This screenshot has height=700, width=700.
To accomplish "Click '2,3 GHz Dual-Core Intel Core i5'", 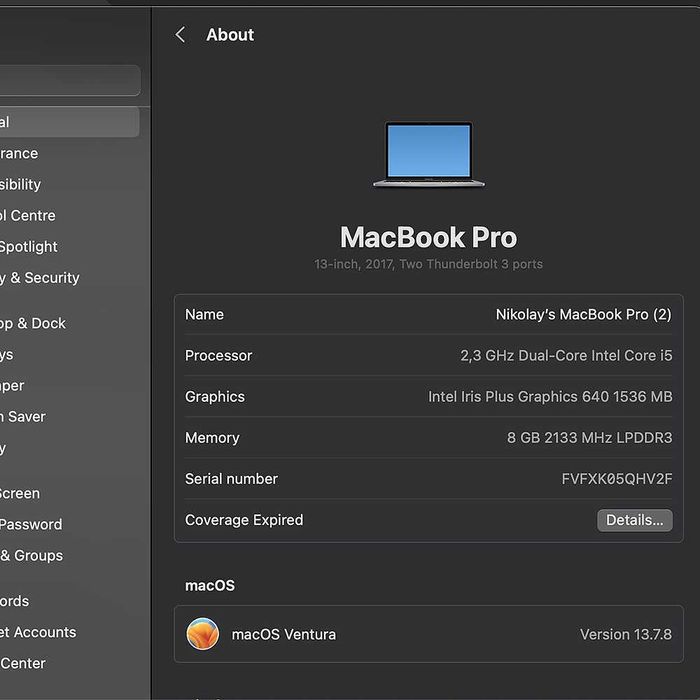I will click(566, 355).
